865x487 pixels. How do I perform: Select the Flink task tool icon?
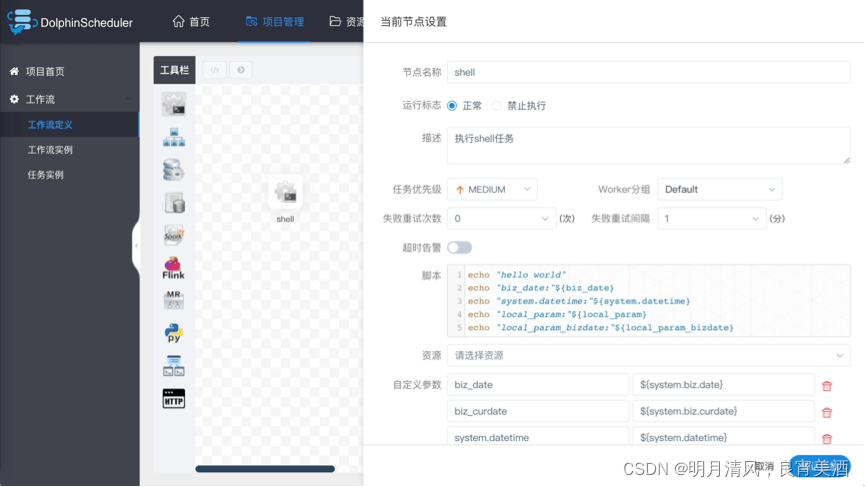click(x=174, y=268)
